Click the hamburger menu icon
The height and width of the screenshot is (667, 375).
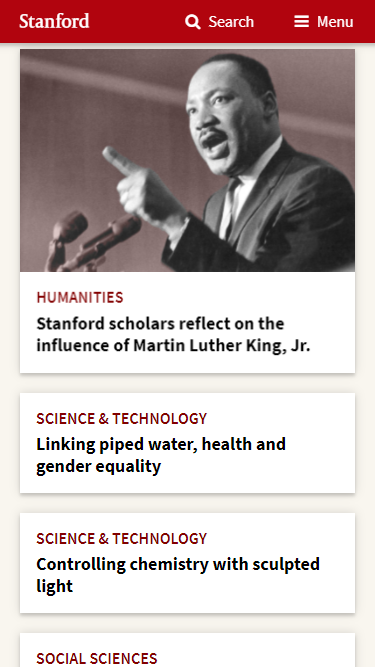click(301, 22)
